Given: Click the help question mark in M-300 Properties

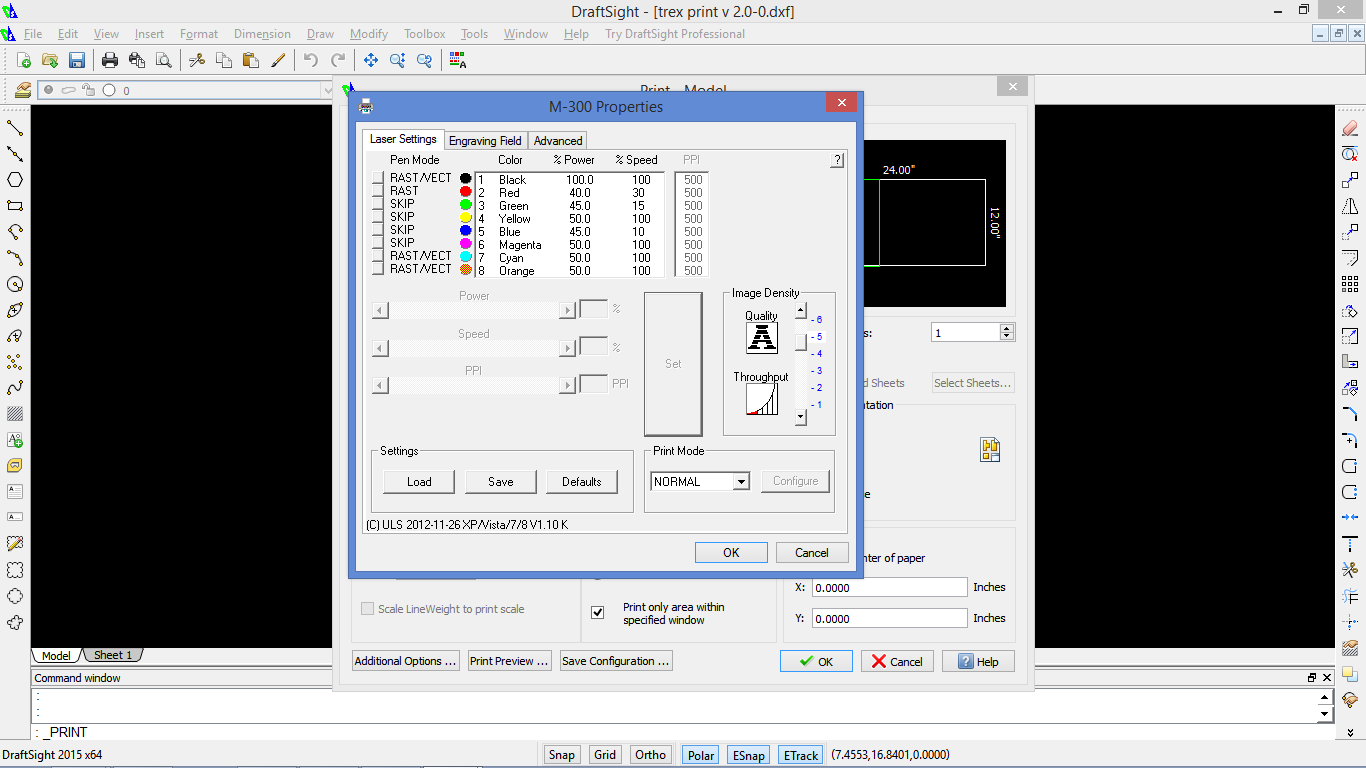Looking at the screenshot, I should tap(838, 160).
